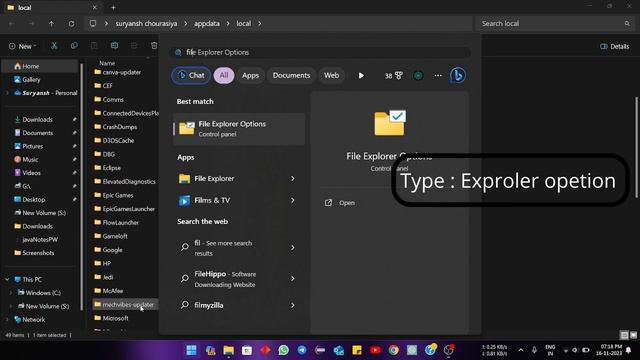Expand filmyzilla web result arrow
The image size is (640, 360).
[x=293, y=305]
